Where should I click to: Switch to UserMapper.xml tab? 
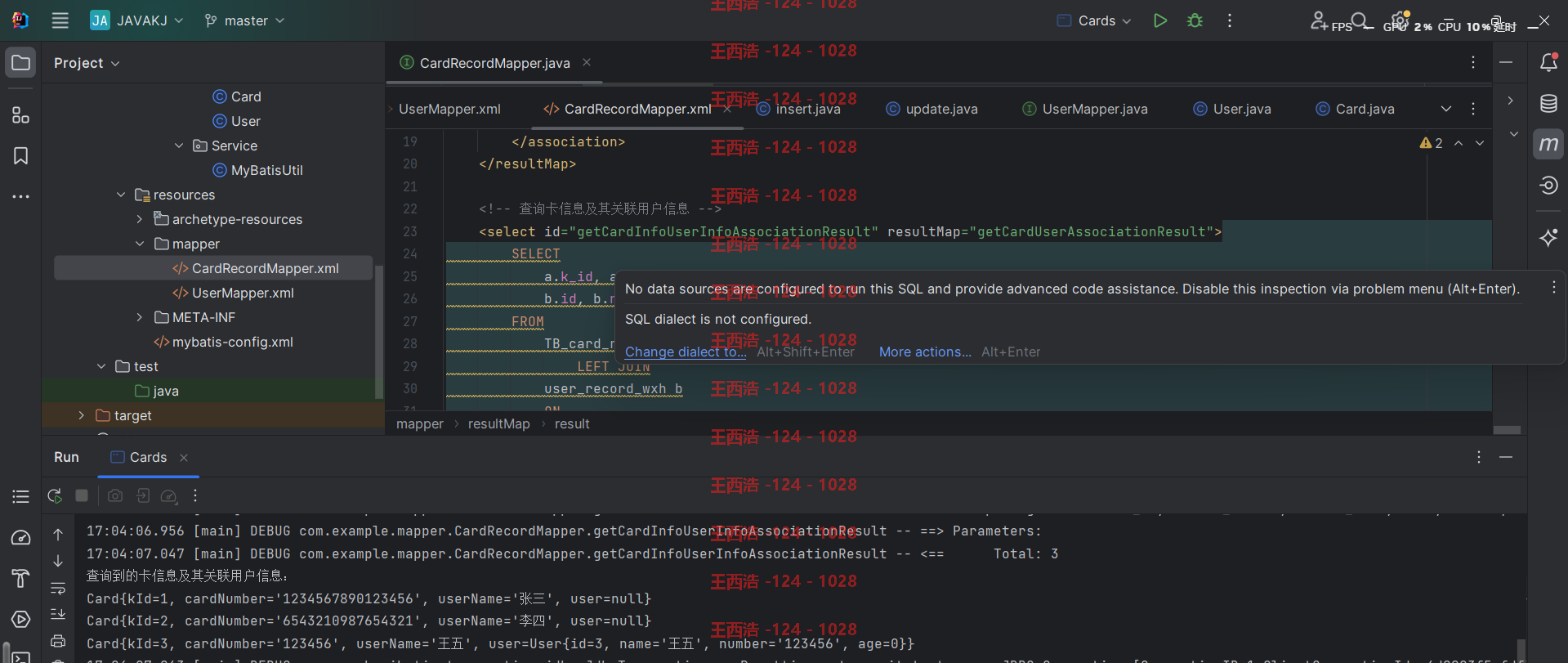click(x=449, y=109)
